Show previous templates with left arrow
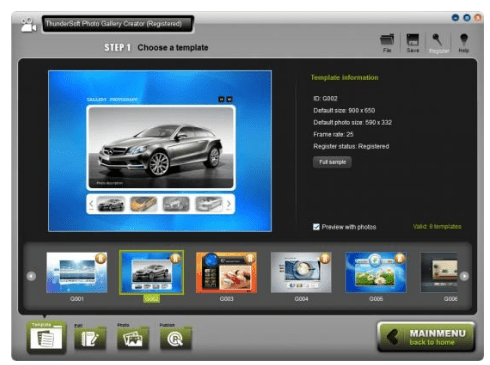This screenshot has height=365, width=490. pos(31,276)
